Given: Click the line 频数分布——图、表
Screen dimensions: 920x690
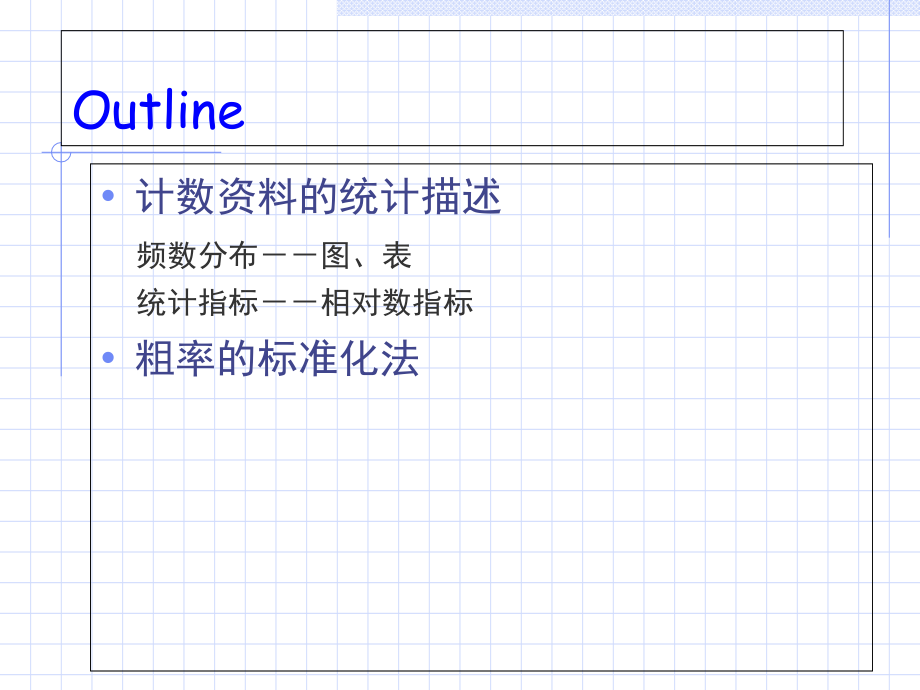Looking at the screenshot, I should tap(274, 256).
